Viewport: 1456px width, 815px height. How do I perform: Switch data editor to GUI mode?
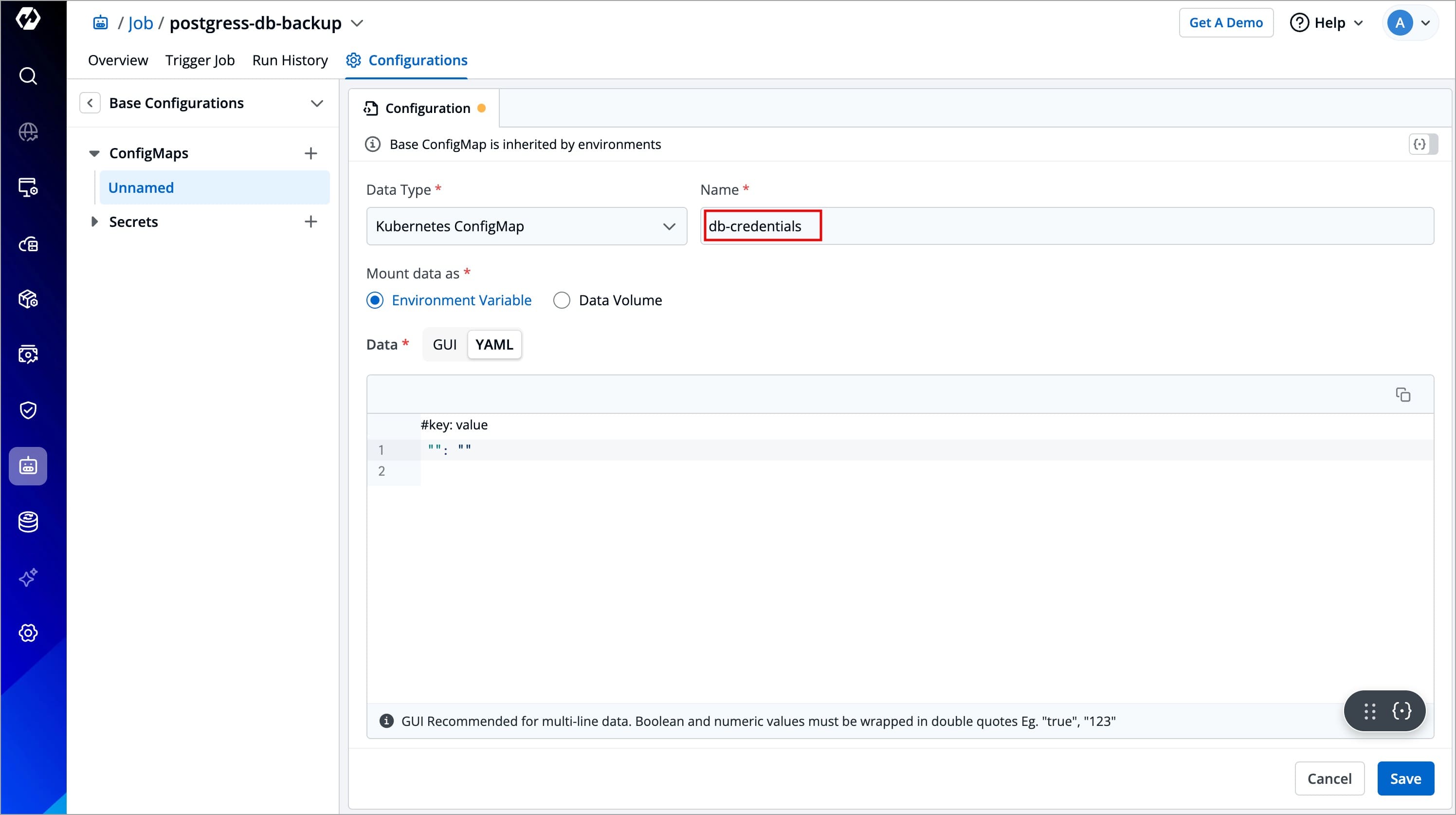(444, 344)
